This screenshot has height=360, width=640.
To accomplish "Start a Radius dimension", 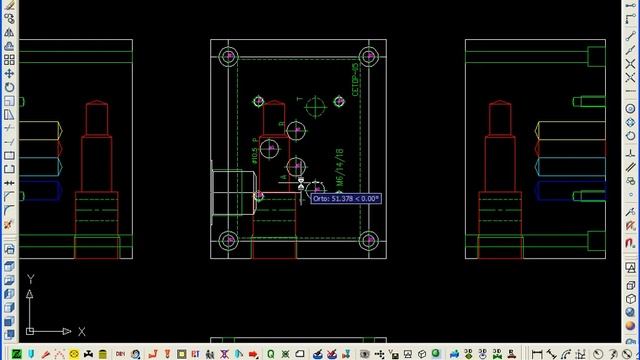I will coord(598,354).
